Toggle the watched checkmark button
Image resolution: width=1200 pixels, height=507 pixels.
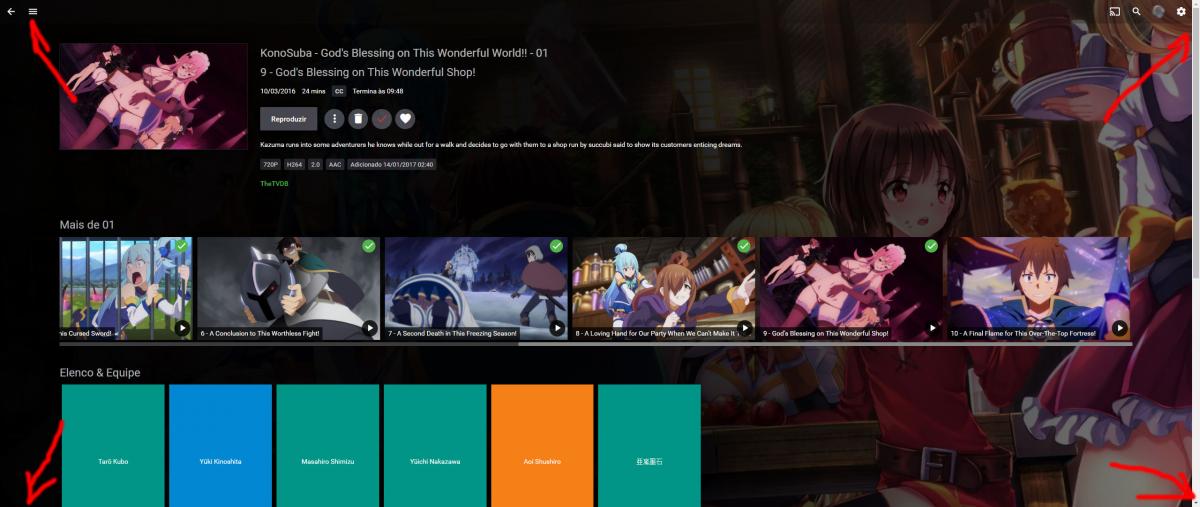[382, 119]
